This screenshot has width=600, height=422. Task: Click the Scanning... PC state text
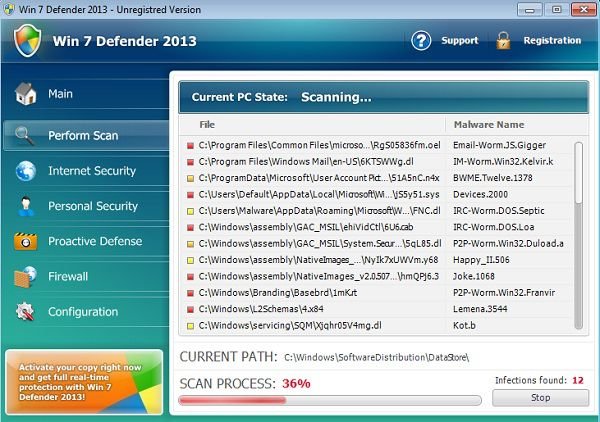click(x=336, y=97)
